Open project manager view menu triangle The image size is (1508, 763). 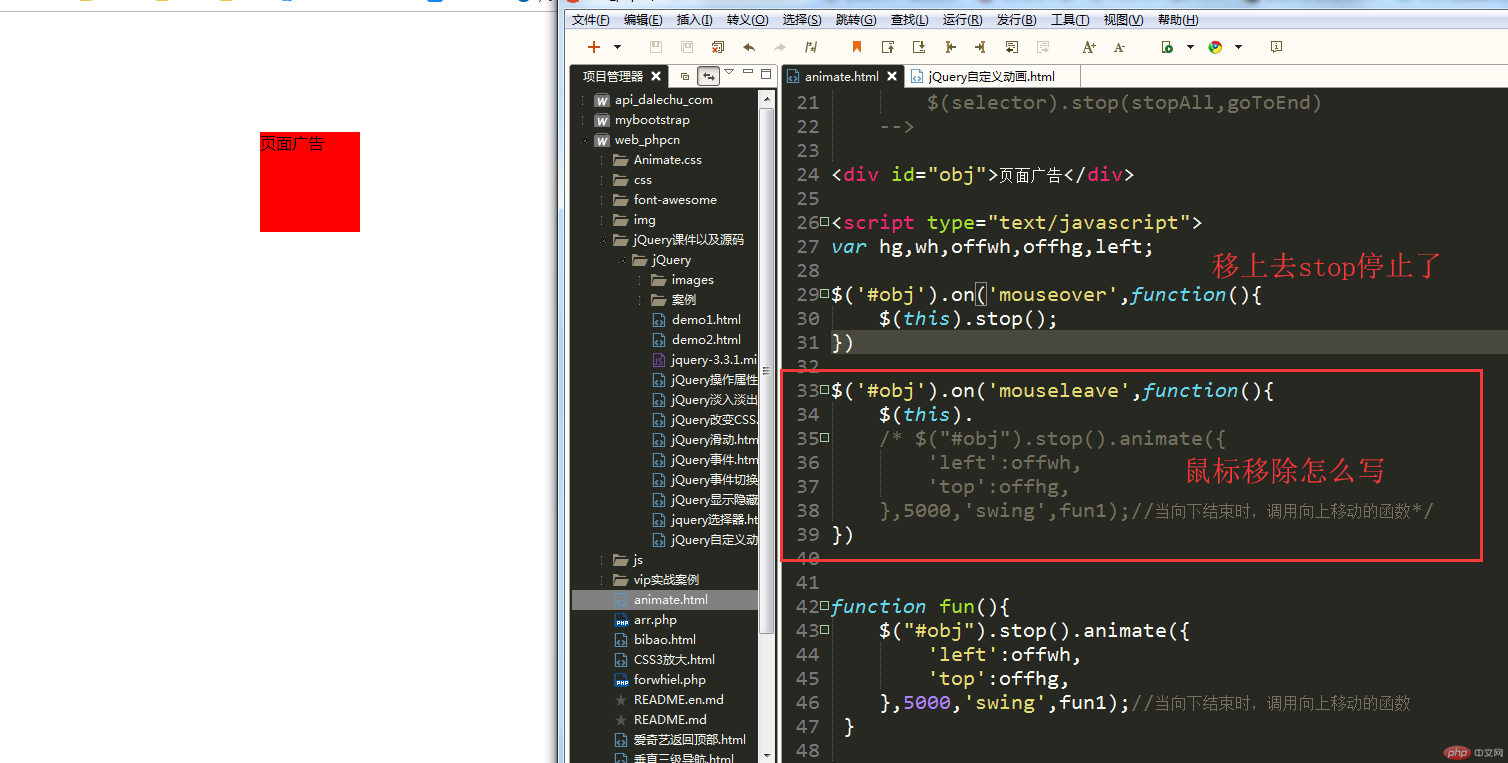(729, 71)
